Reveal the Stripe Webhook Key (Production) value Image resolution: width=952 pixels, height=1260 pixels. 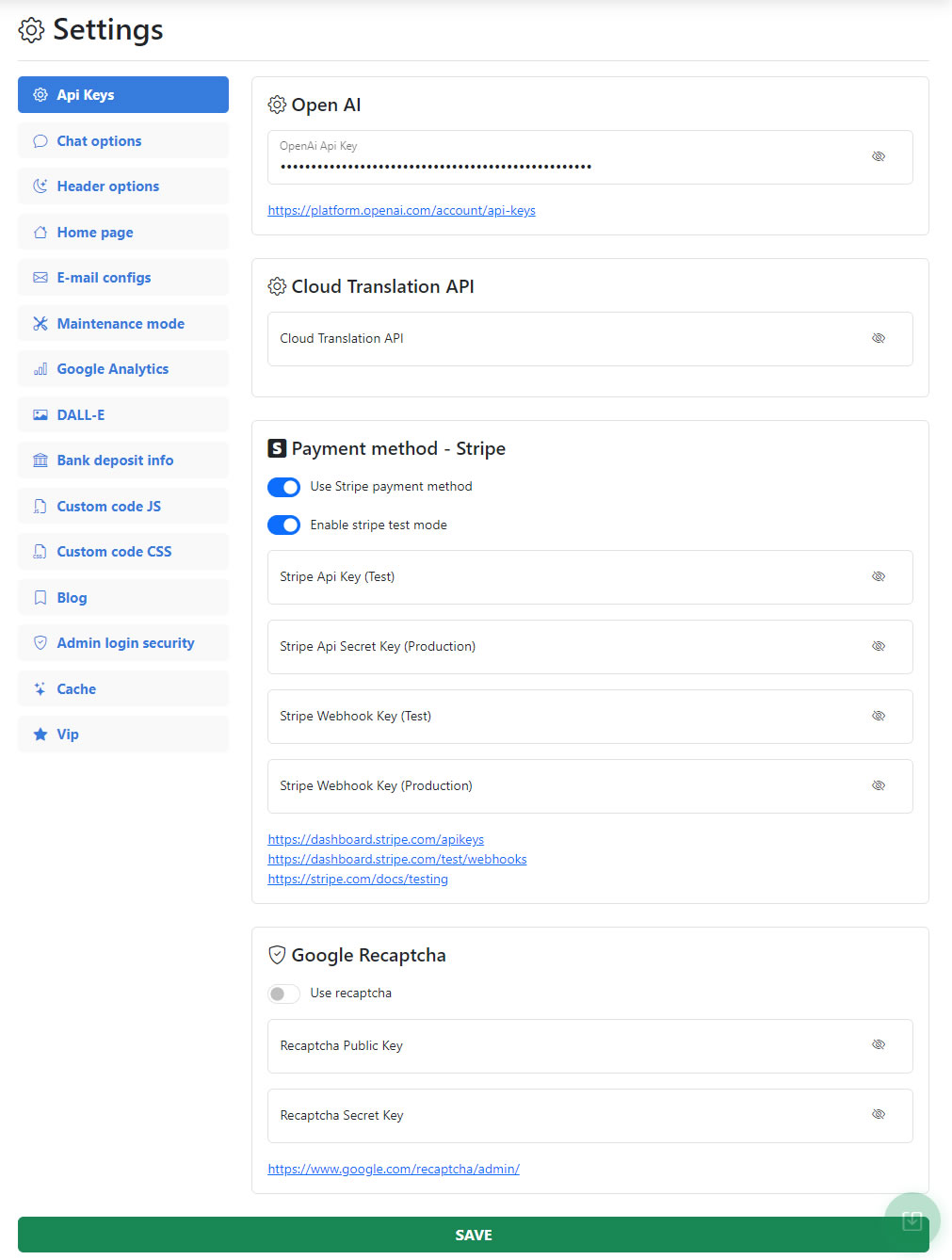click(x=878, y=785)
